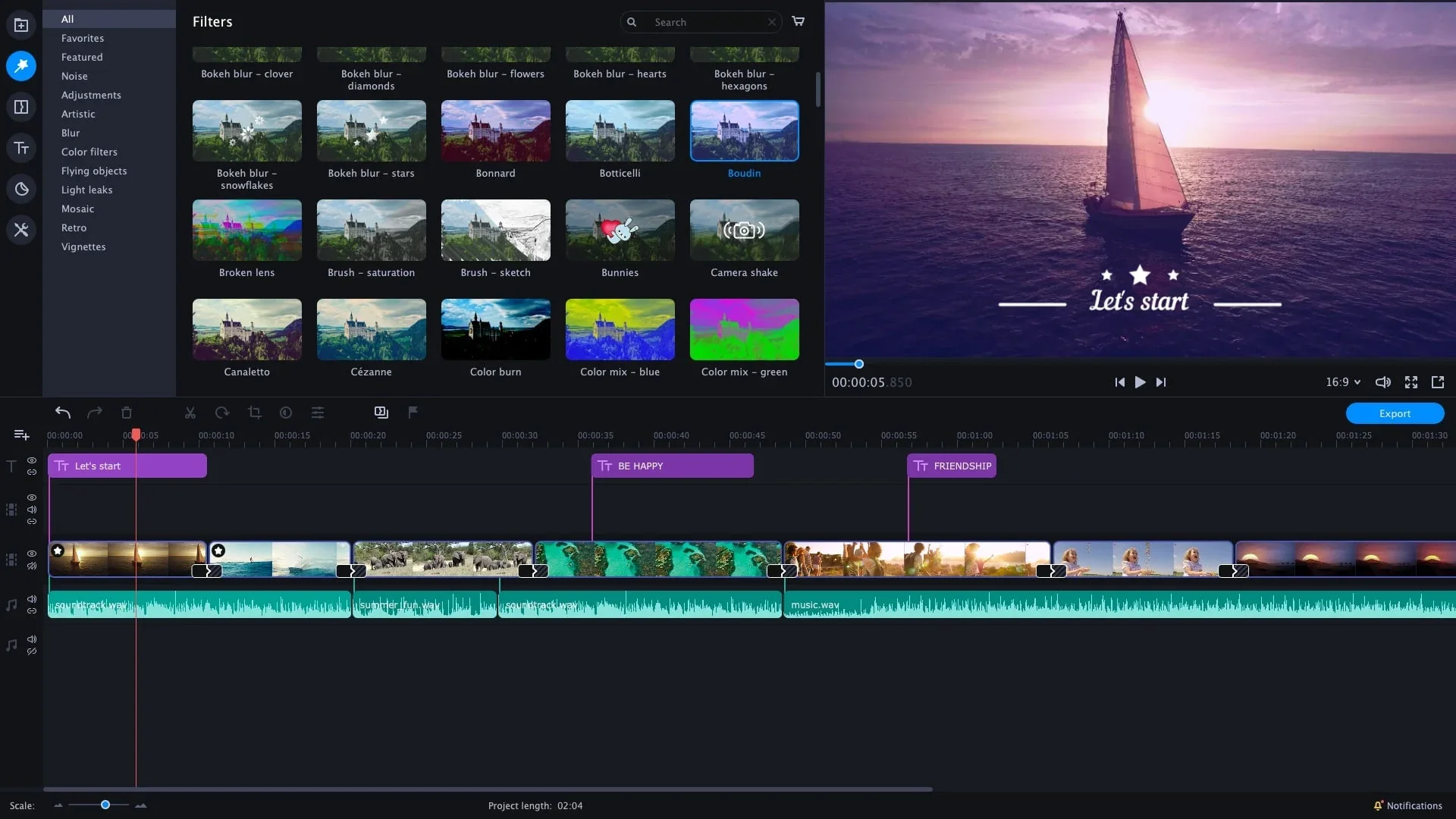Cut the clip with the scissors tool
The height and width of the screenshot is (819, 1456).
[x=190, y=413]
